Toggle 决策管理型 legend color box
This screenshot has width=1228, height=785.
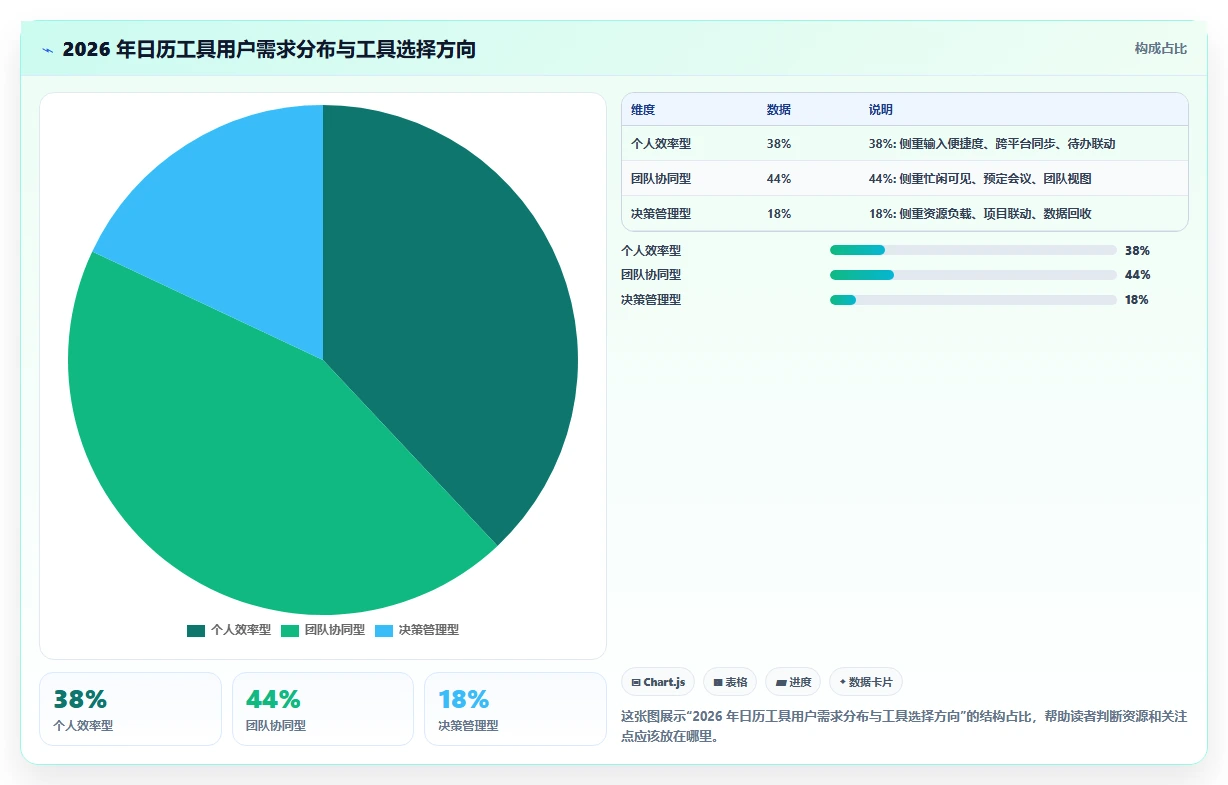(384, 630)
